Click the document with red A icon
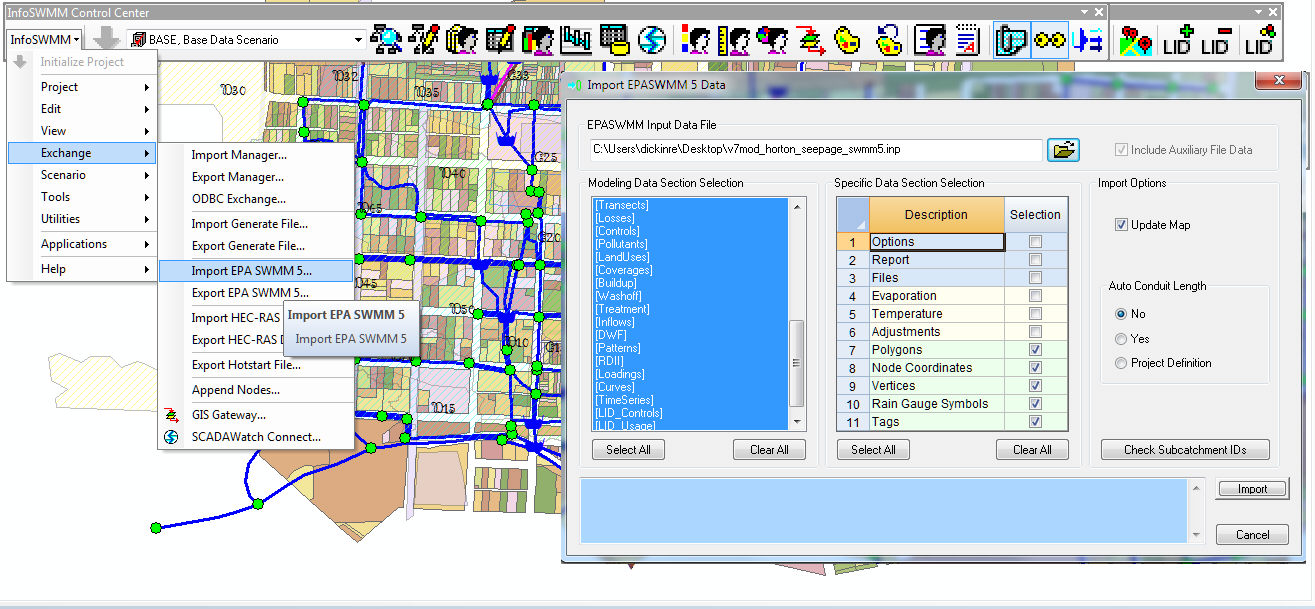This screenshot has height=609, width=1315. click(x=968, y=40)
